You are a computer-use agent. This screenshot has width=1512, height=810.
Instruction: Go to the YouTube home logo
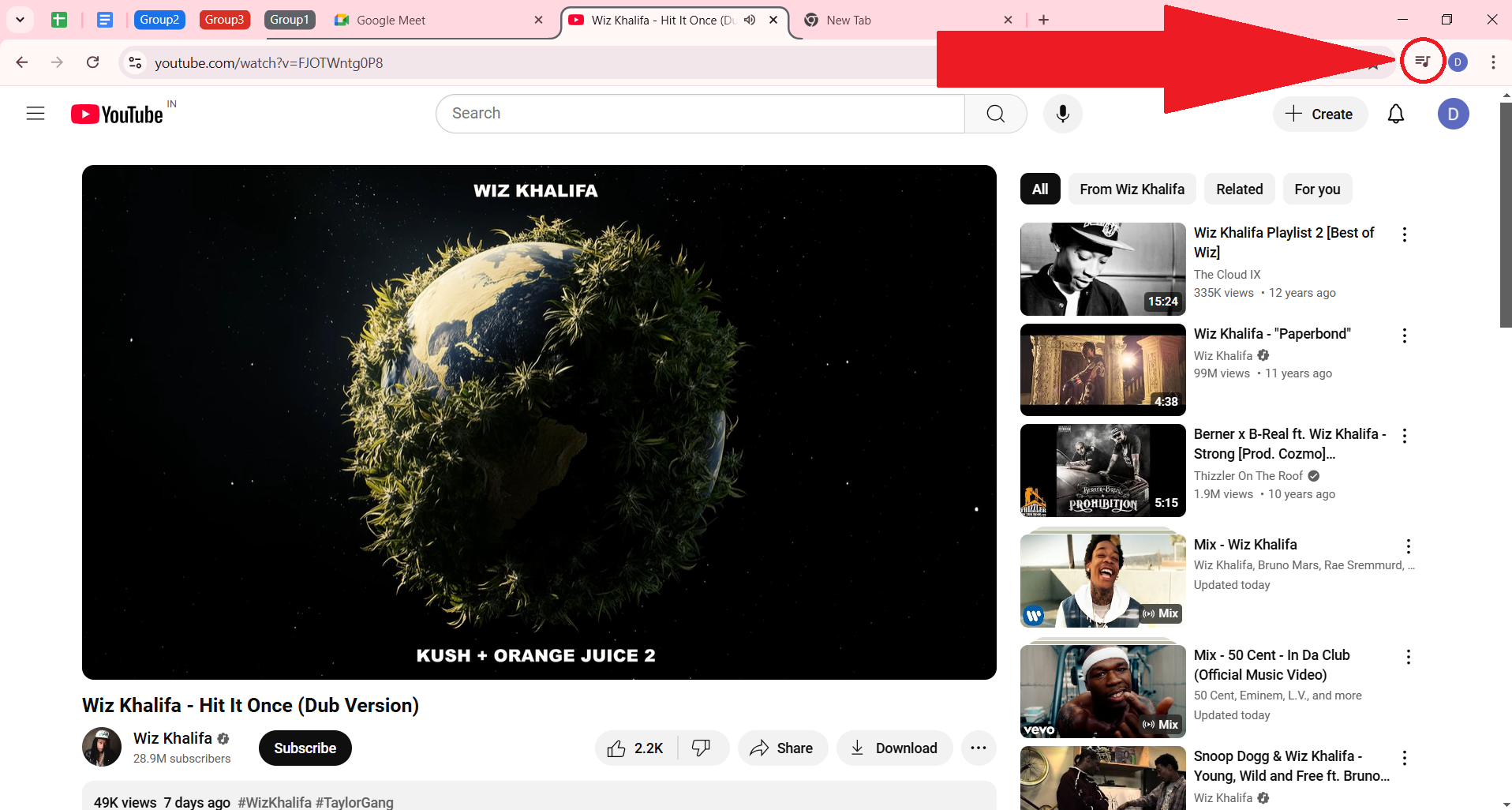[x=118, y=114]
